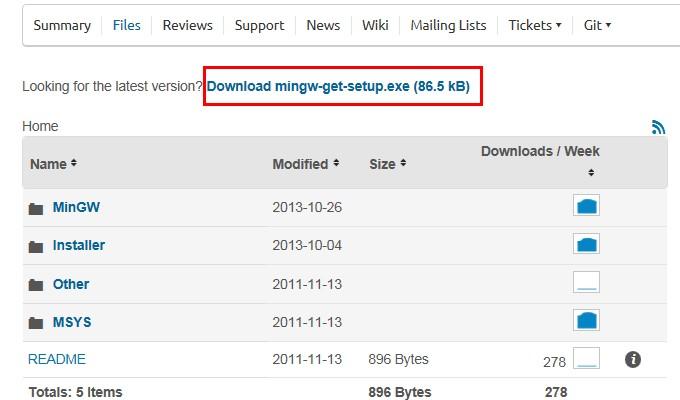The height and width of the screenshot is (400, 680).
Task: Click the README size 896 Bytes
Action: [398, 359]
